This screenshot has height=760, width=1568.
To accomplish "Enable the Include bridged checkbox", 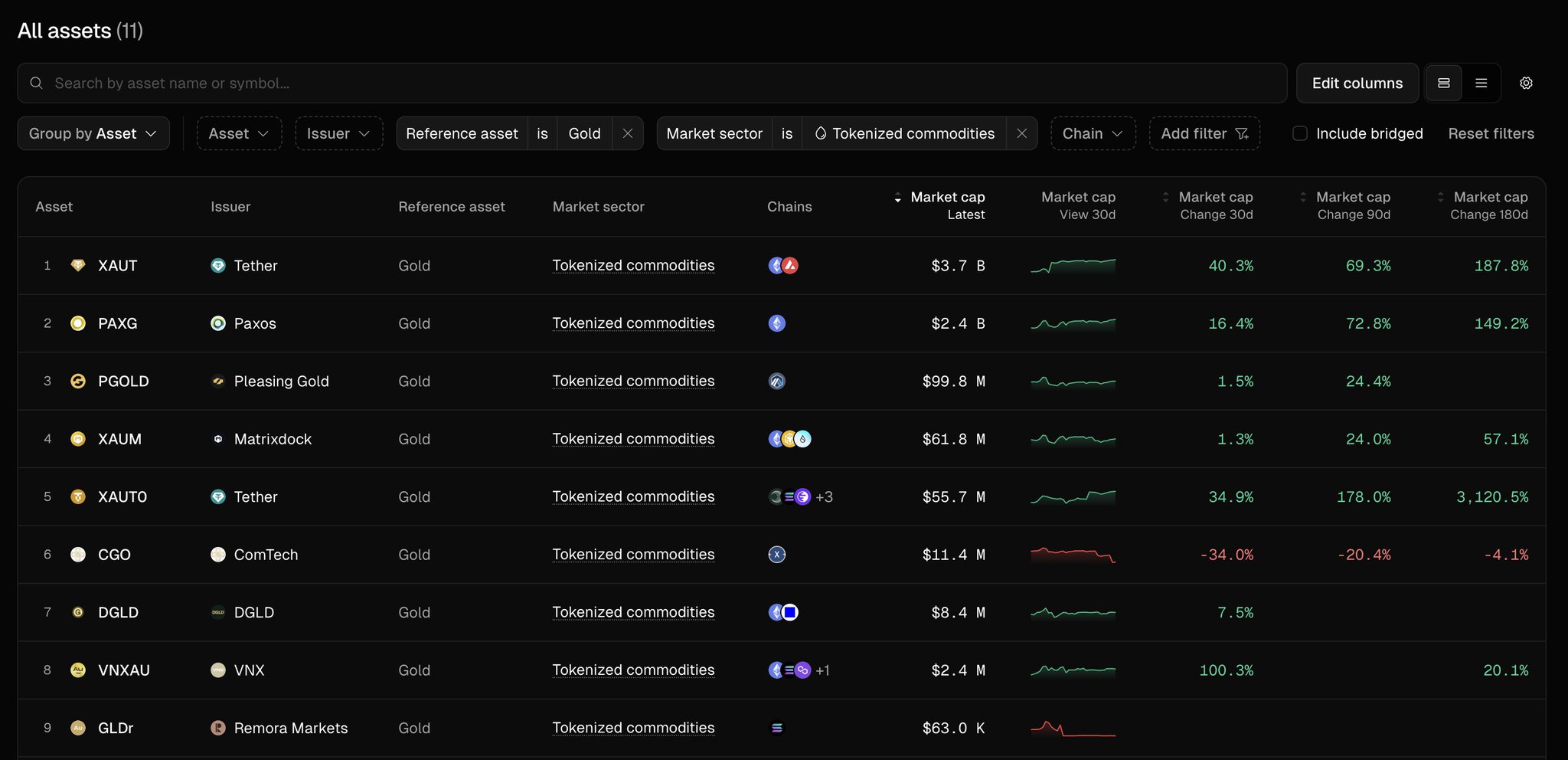I will [1300, 133].
